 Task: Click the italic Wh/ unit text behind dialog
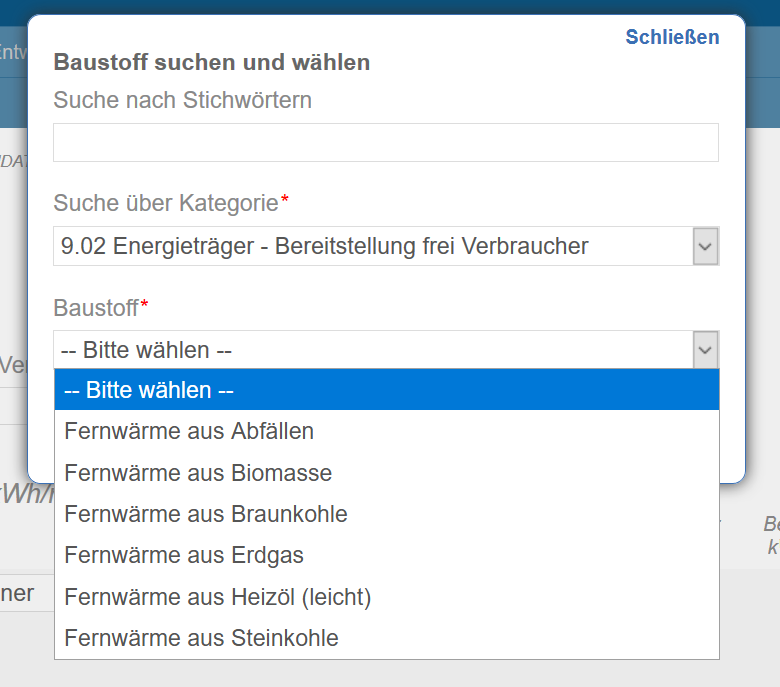[x=28, y=494]
